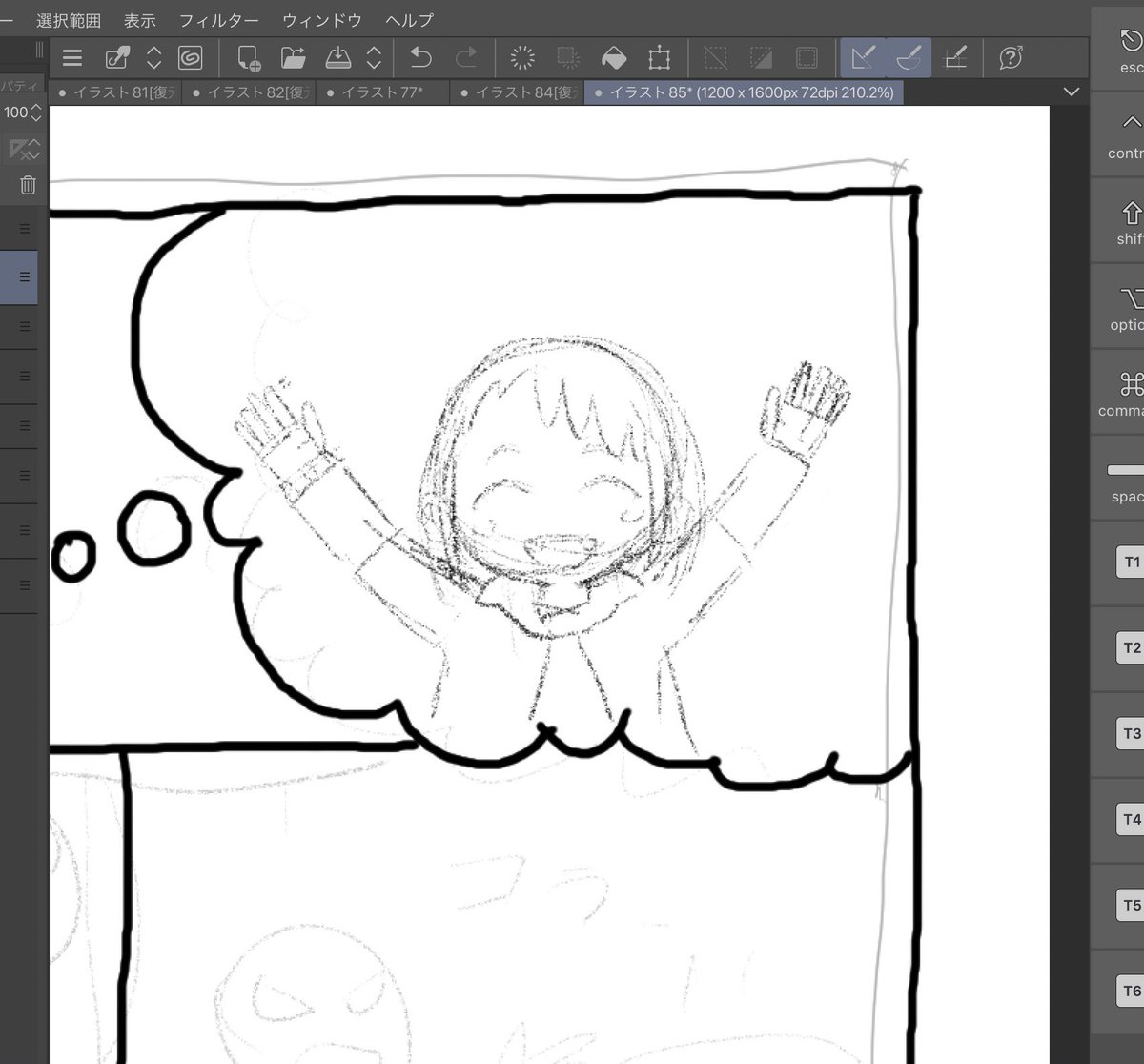The image size is (1144, 1064).
Task: Activate the scale/rotate transform icon
Action: 659,58
